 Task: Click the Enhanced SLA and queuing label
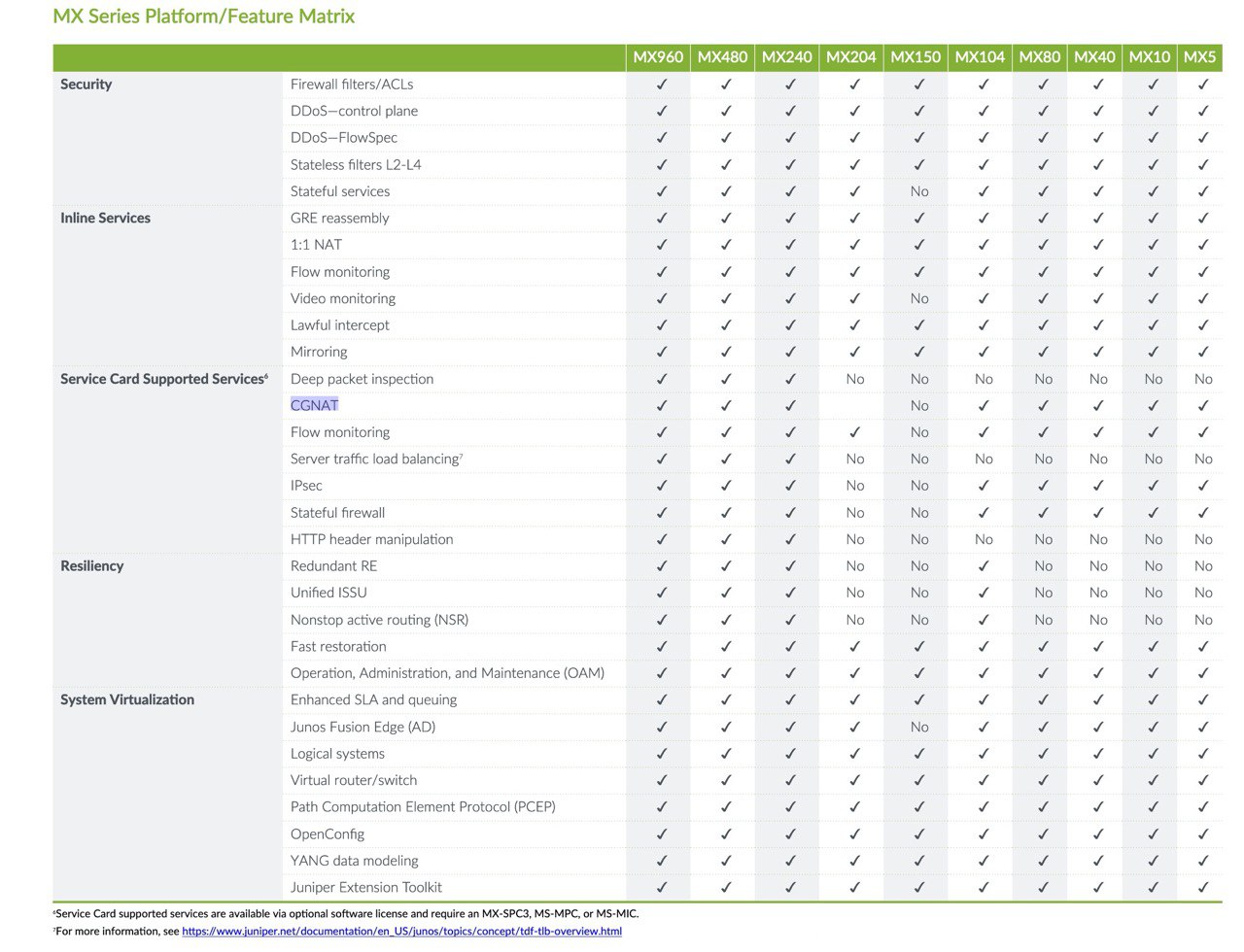pos(373,699)
